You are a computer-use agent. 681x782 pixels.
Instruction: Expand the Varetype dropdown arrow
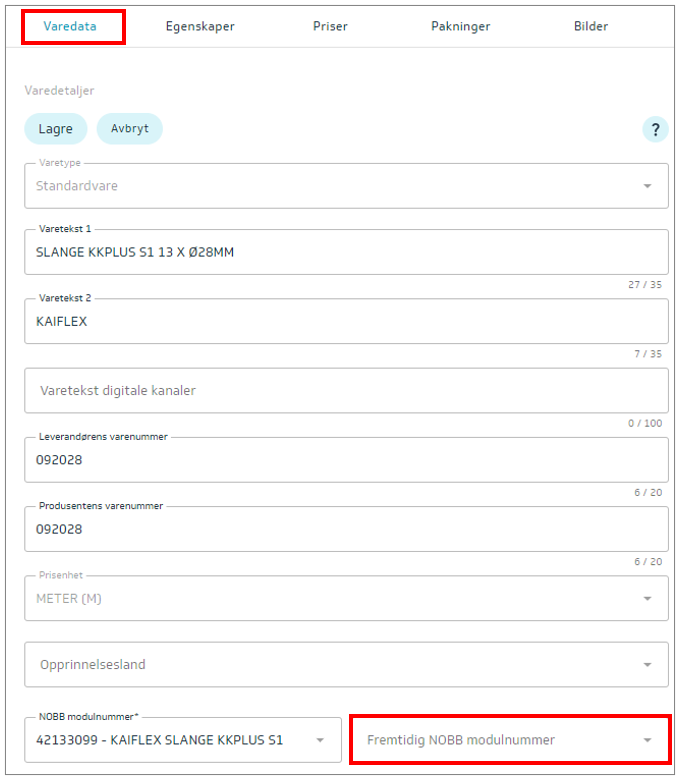647,186
